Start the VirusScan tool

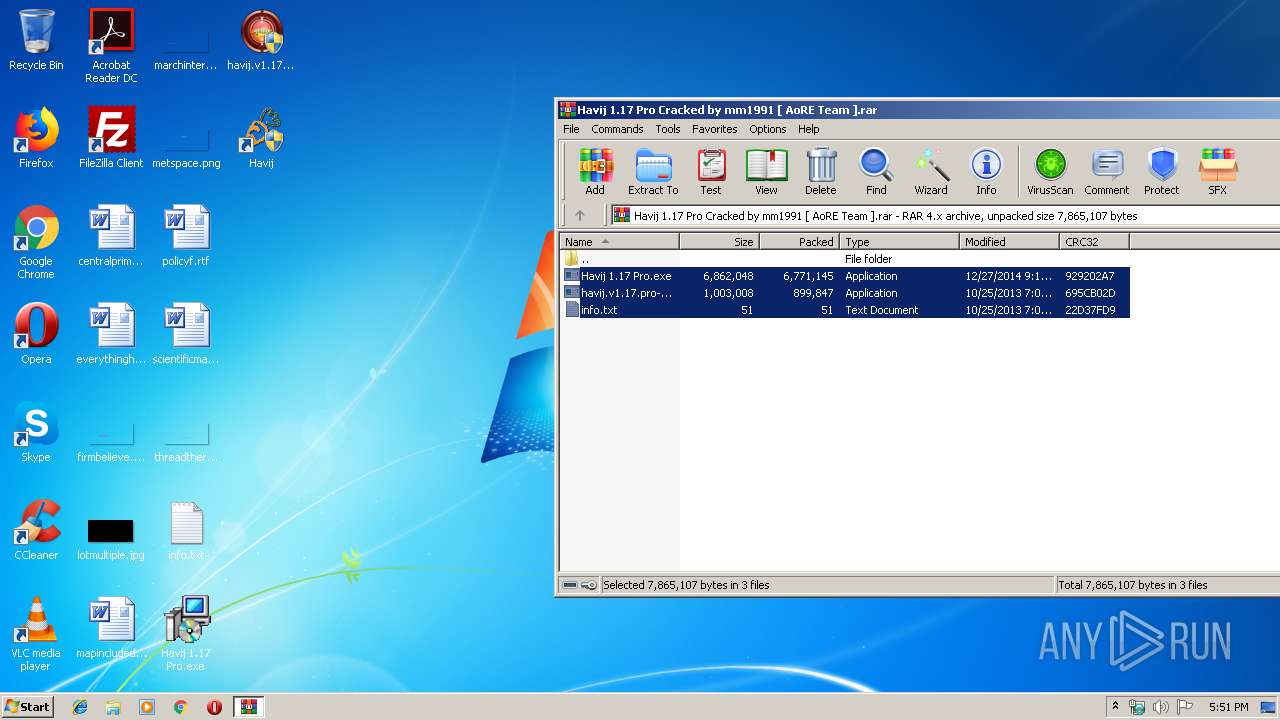tap(1050, 171)
